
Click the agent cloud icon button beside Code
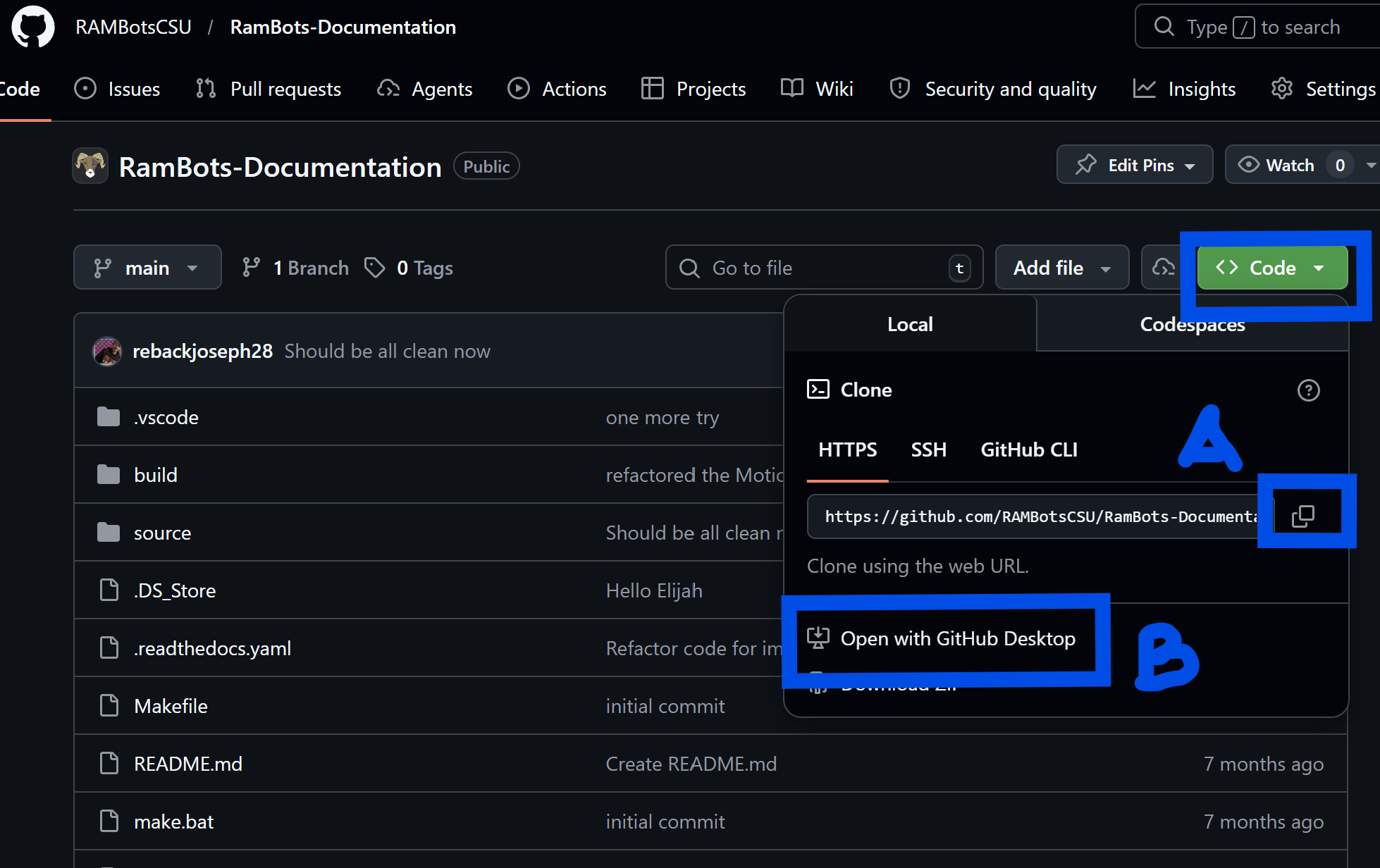point(1164,268)
